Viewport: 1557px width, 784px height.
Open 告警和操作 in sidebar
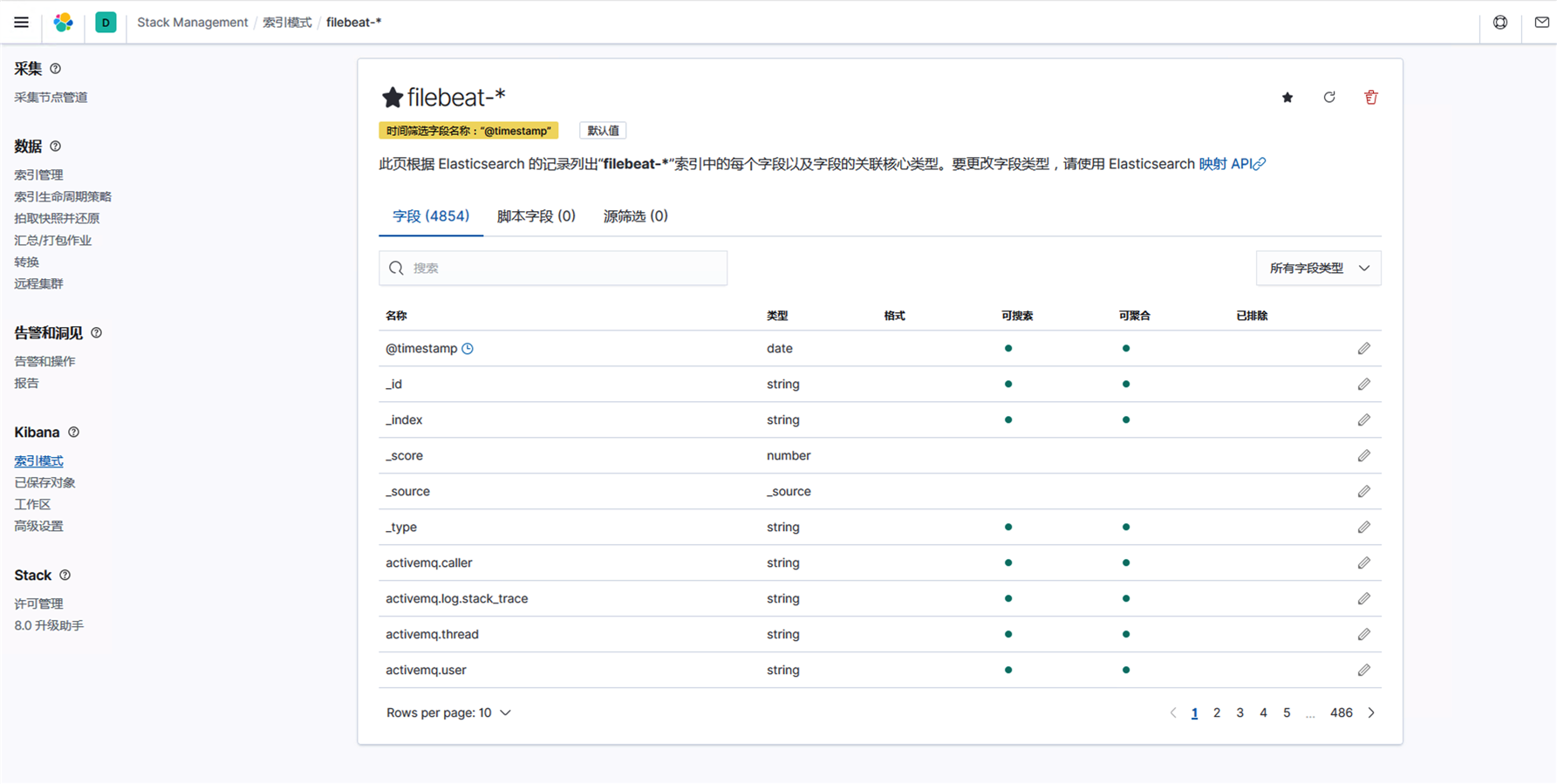pyautogui.click(x=44, y=362)
